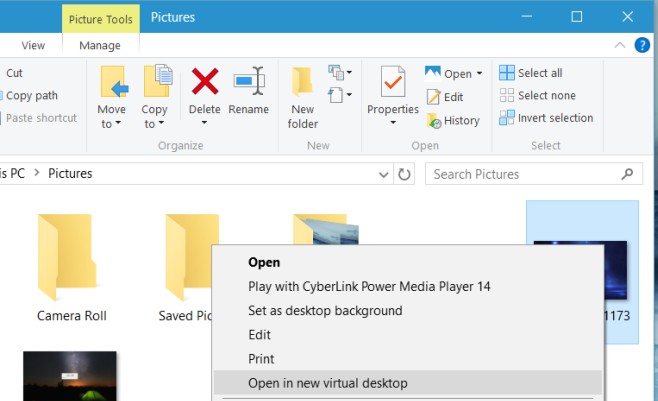Click the ribbon Edit icon

pos(433,97)
